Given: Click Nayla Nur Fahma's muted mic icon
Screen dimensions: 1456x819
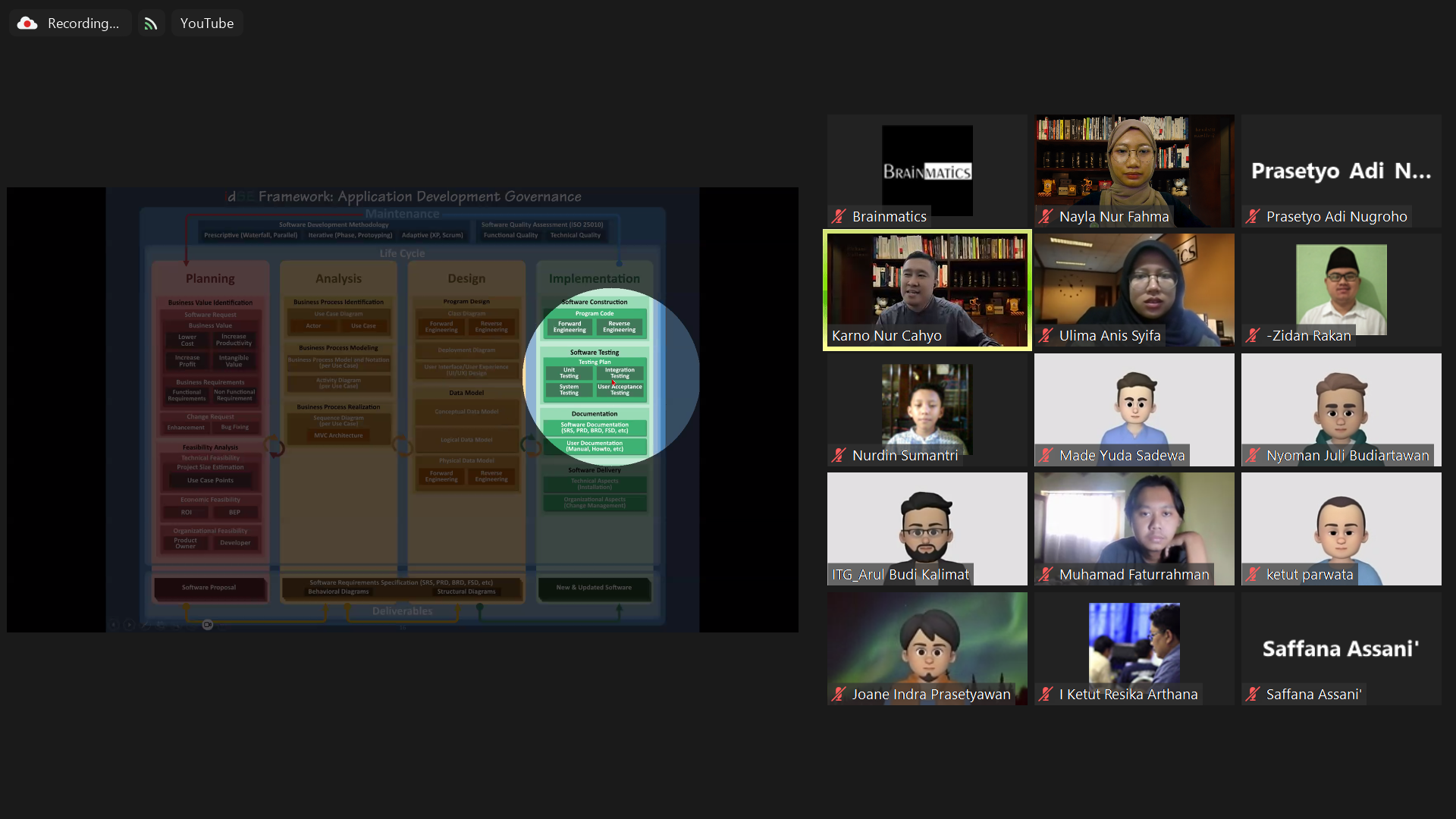Looking at the screenshot, I should (x=1046, y=217).
